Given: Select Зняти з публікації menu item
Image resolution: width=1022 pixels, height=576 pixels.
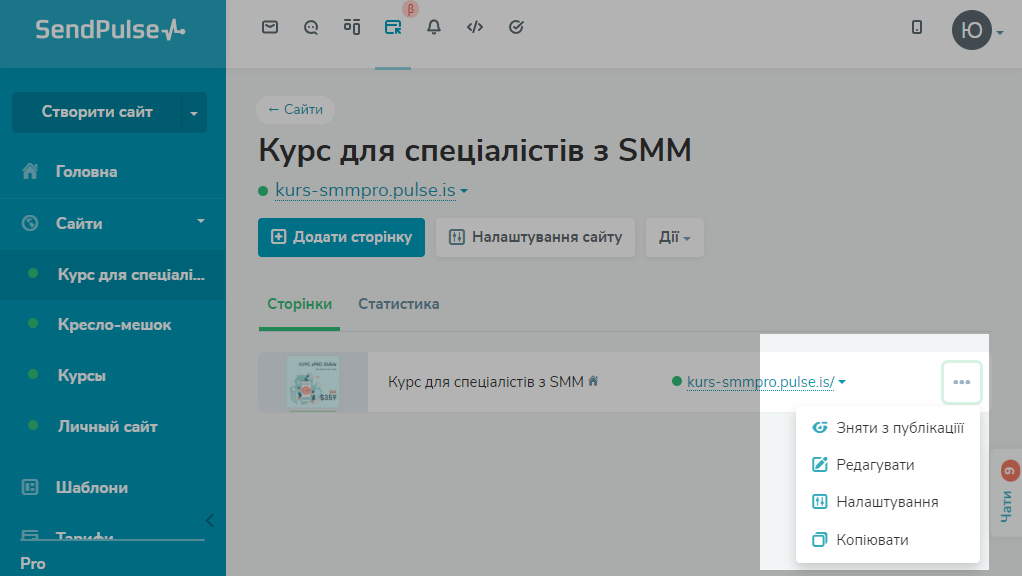Looking at the screenshot, I should [x=888, y=428].
